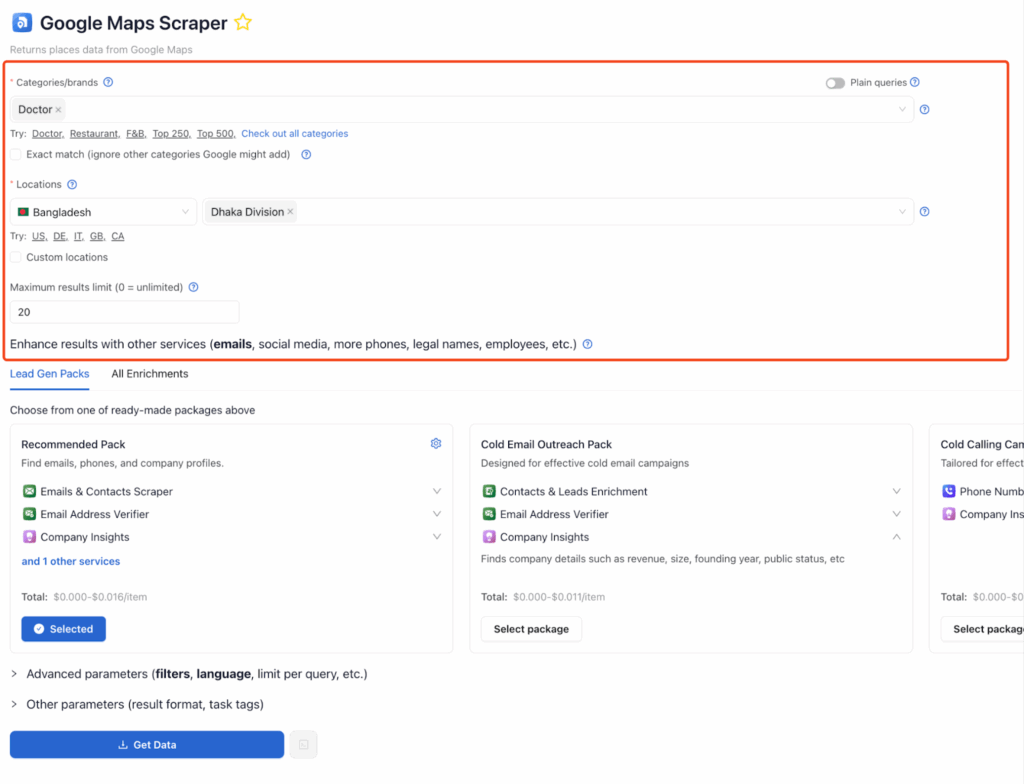Click help icon beside Categories/brands label

(x=108, y=82)
